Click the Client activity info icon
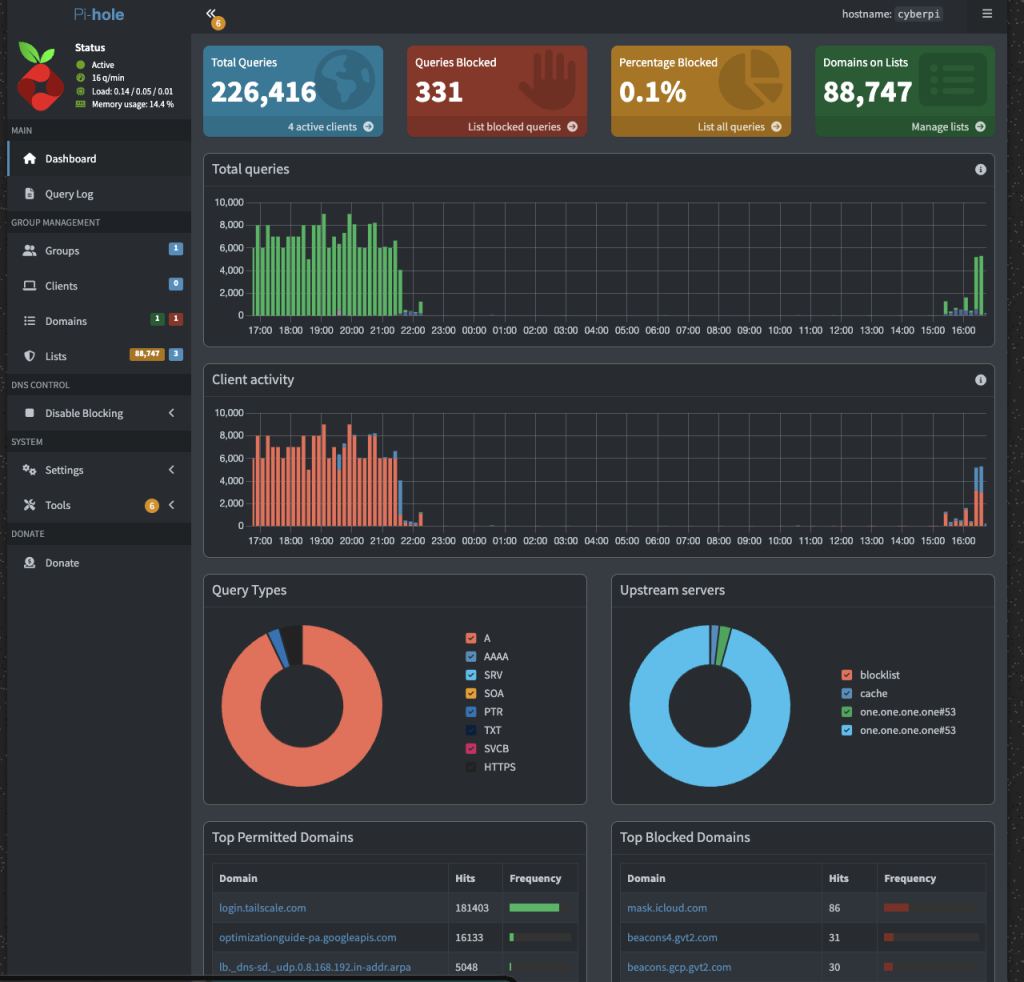Screen dimensions: 1024x982 [980, 380]
